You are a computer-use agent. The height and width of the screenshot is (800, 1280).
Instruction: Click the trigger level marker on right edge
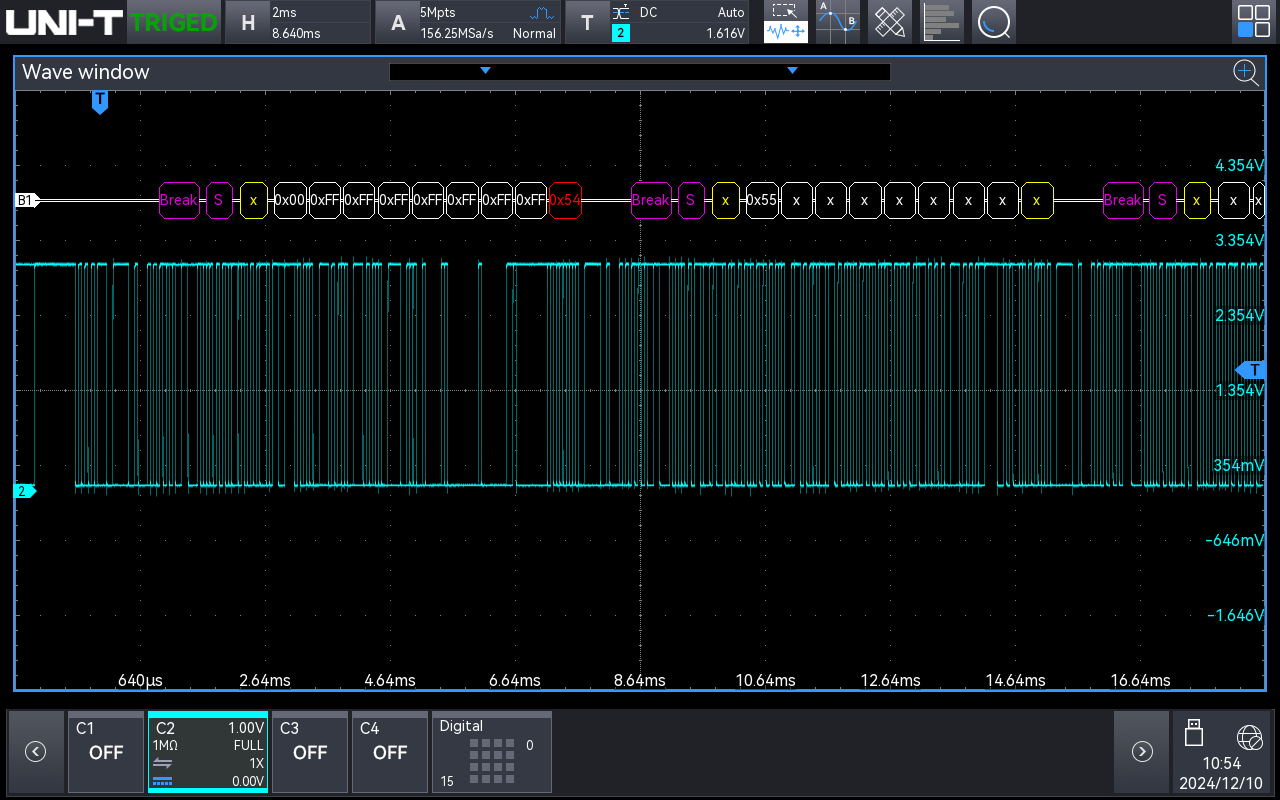1254,370
